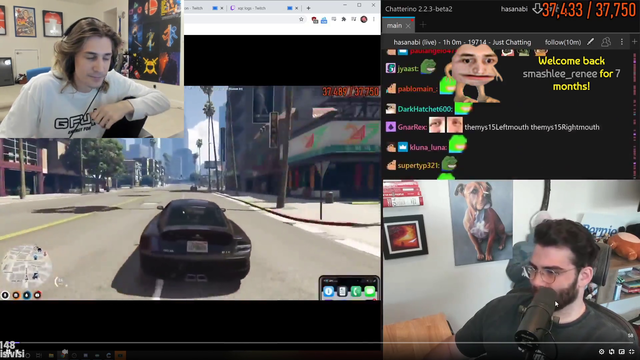Viewport: 640px width, 360px height.
Task: Click username kluna_luna in chat
Action: pos(427,147)
